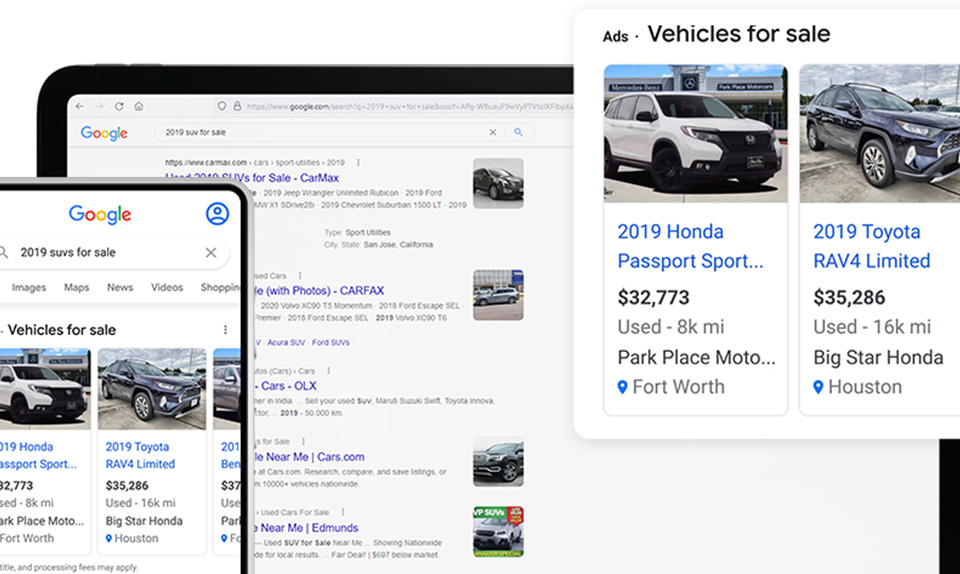The image size is (960, 574).
Task: Switch to the Videos tab on the phone
Action: (167, 288)
